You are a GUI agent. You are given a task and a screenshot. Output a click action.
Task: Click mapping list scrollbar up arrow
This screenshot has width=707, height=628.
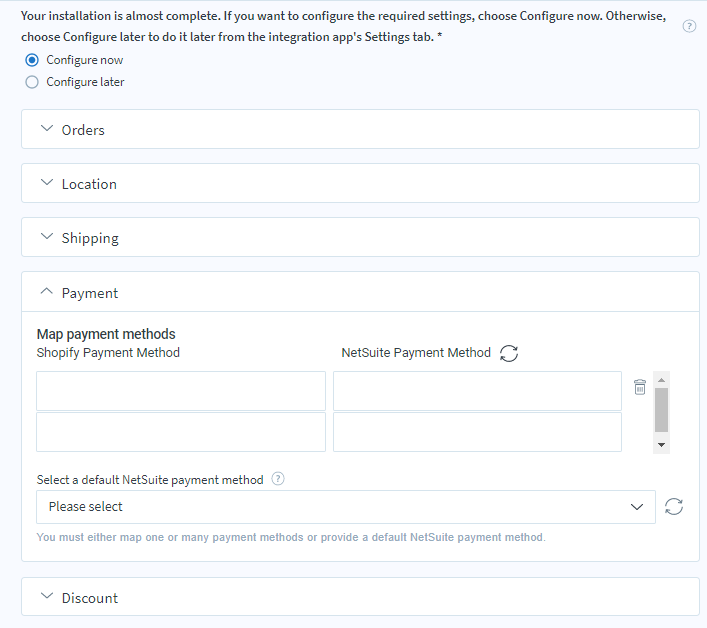661,380
